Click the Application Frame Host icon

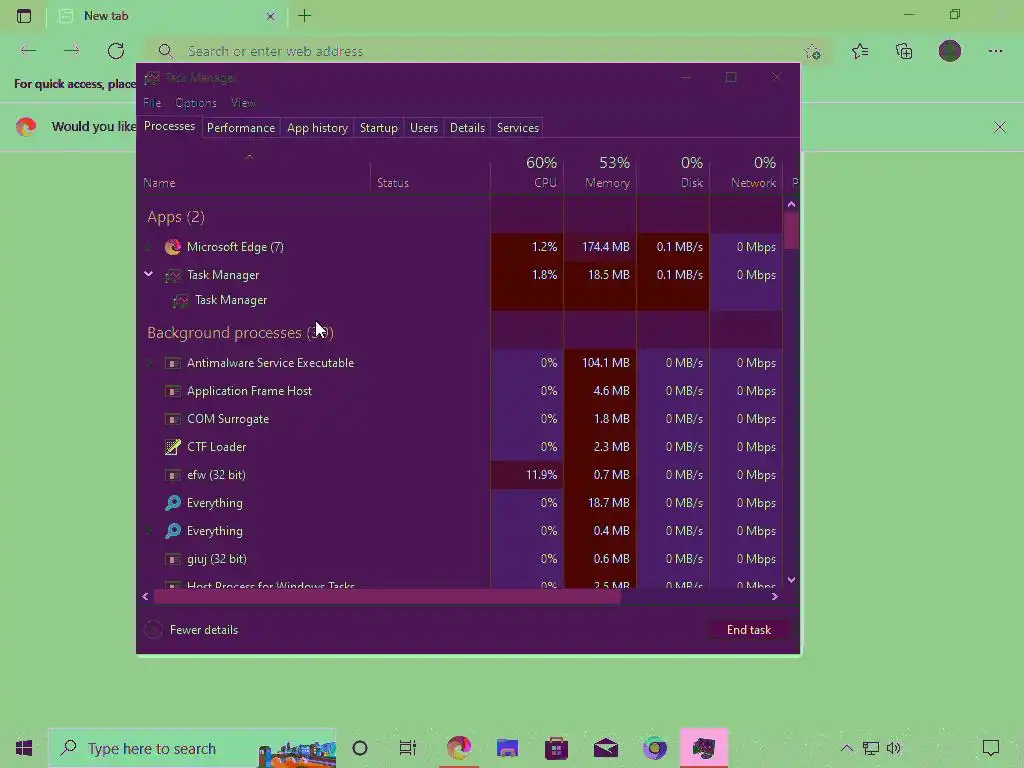[172, 391]
